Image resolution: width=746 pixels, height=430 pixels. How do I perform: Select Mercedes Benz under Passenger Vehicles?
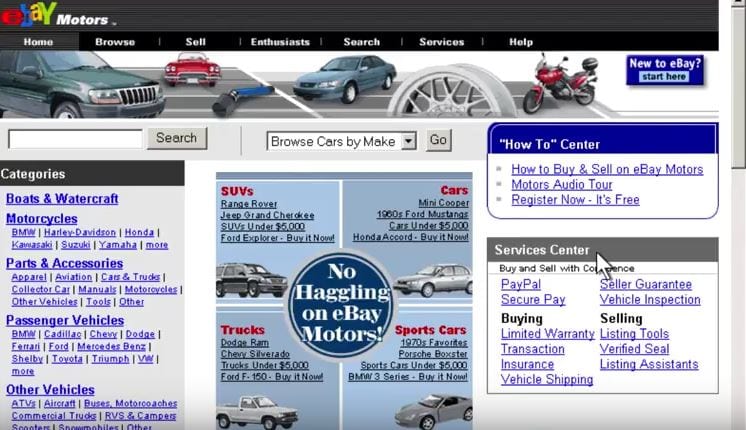pyautogui.click(x=111, y=347)
